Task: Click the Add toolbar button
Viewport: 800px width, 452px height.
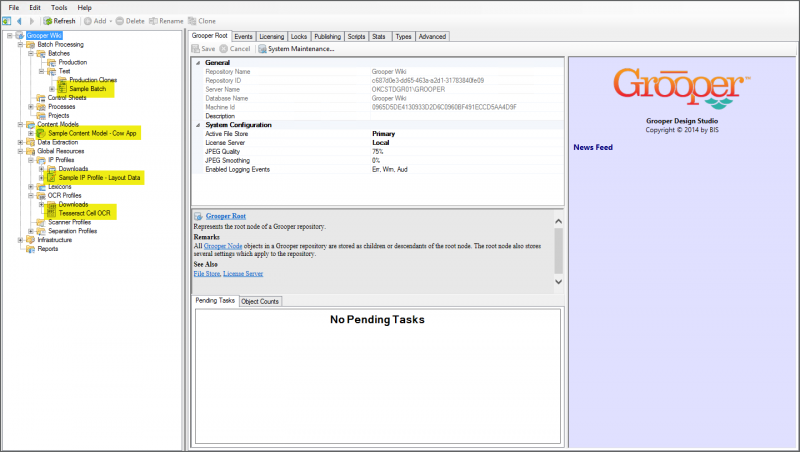Action: pyautogui.click(x=95, y=21)
